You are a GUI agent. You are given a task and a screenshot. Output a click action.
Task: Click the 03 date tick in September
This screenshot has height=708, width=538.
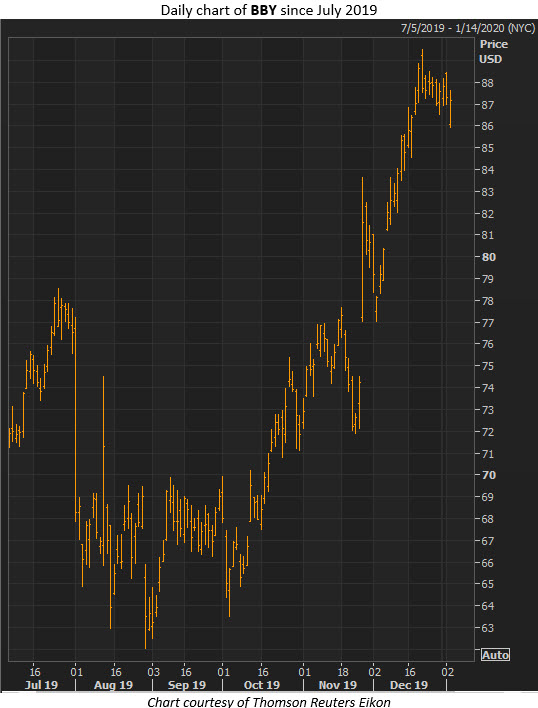[153, 672]
